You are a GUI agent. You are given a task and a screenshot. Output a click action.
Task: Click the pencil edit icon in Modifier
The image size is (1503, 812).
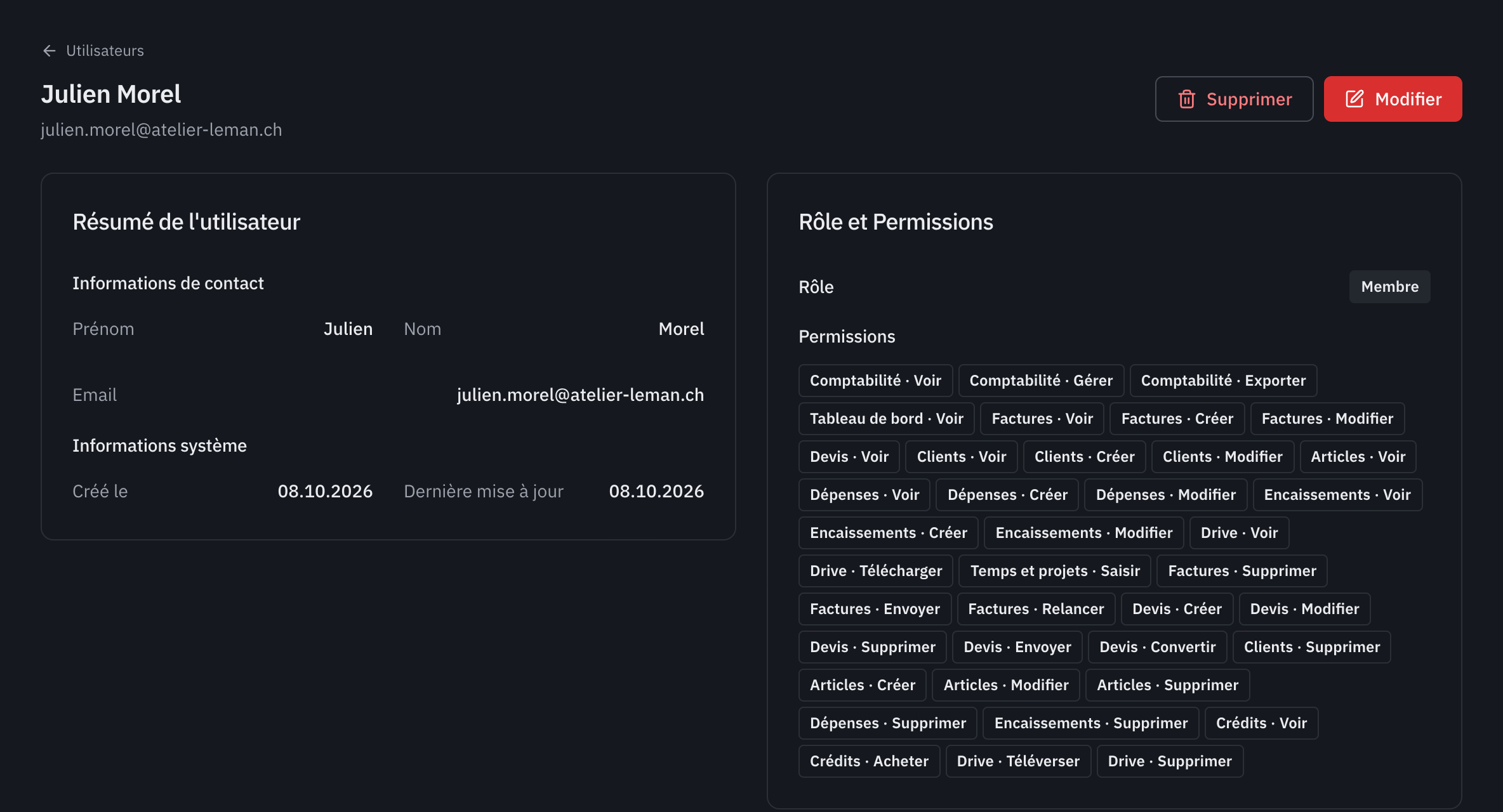click(1354, 99)
